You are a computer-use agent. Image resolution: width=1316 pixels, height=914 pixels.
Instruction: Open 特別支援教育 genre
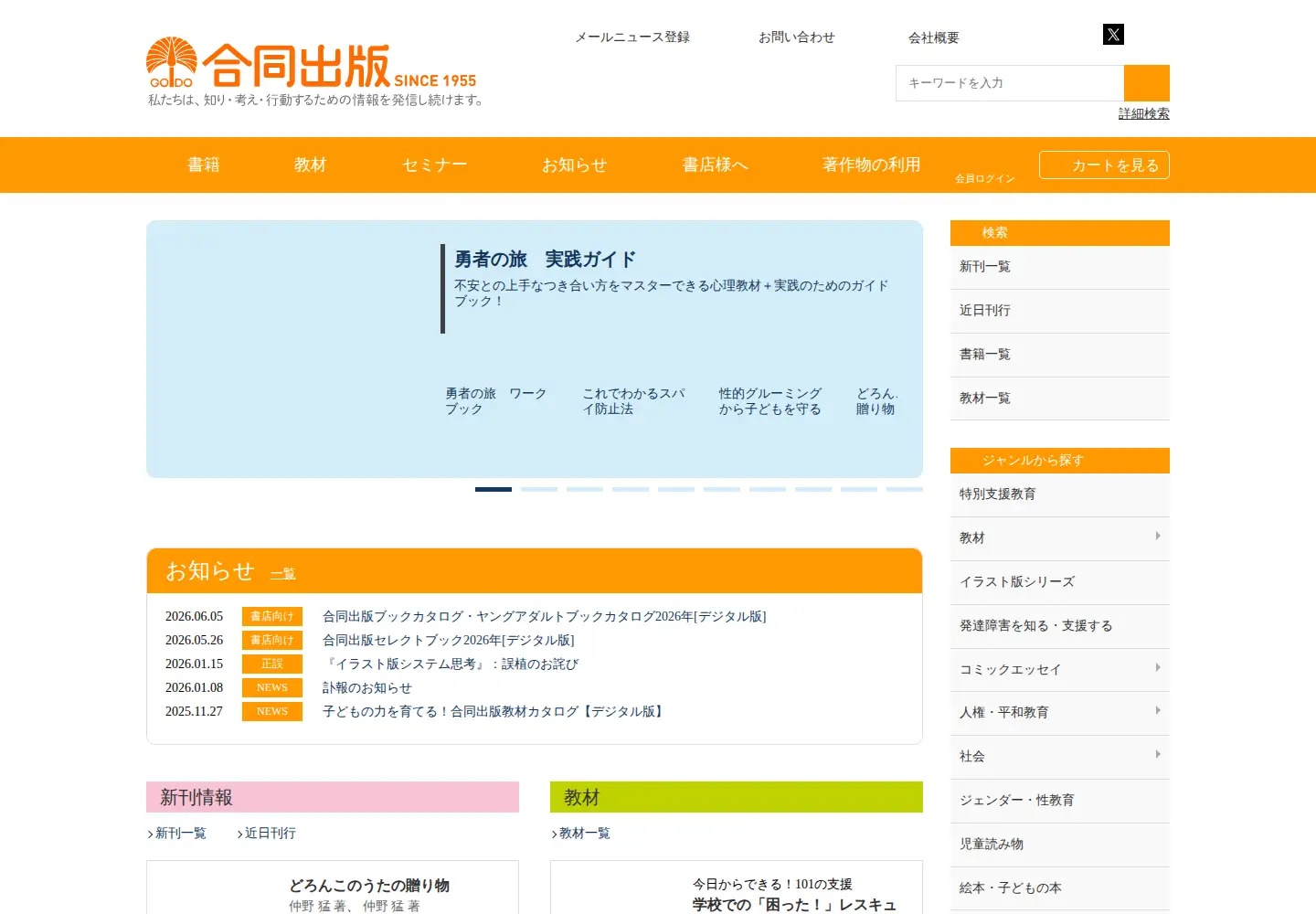coord(1060,494)
